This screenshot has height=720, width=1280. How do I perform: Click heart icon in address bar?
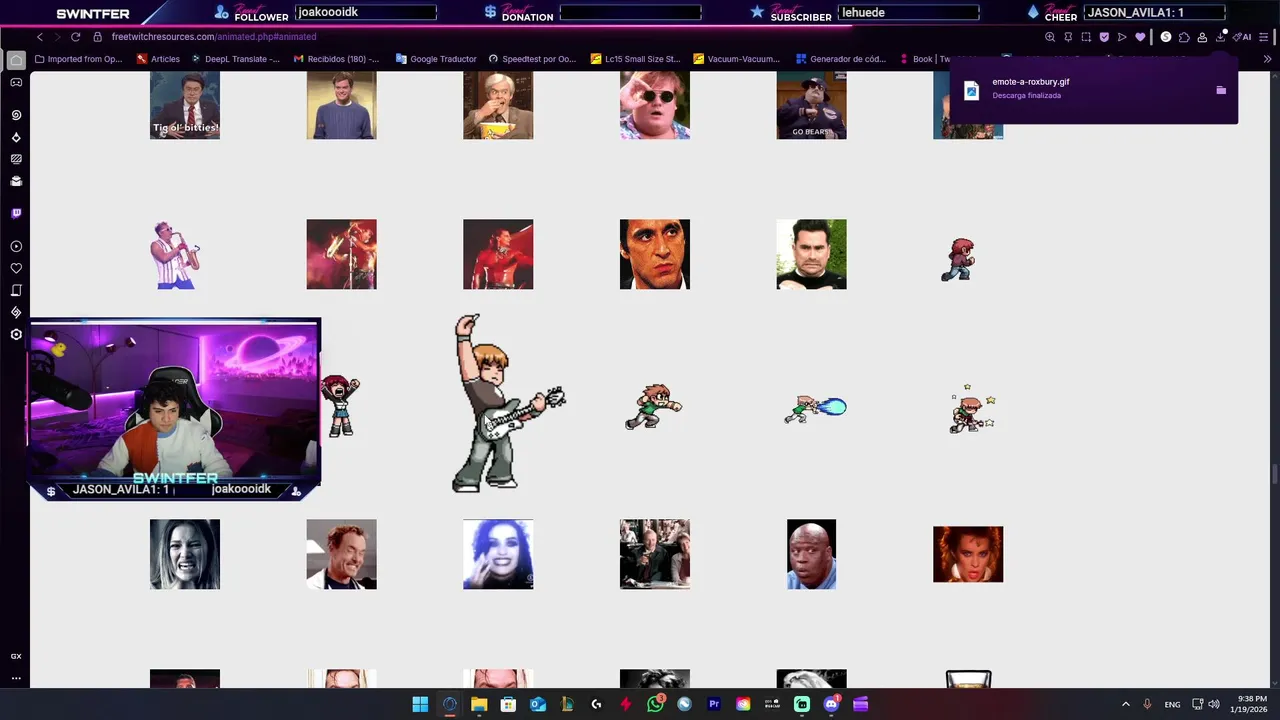[1140, 37]
